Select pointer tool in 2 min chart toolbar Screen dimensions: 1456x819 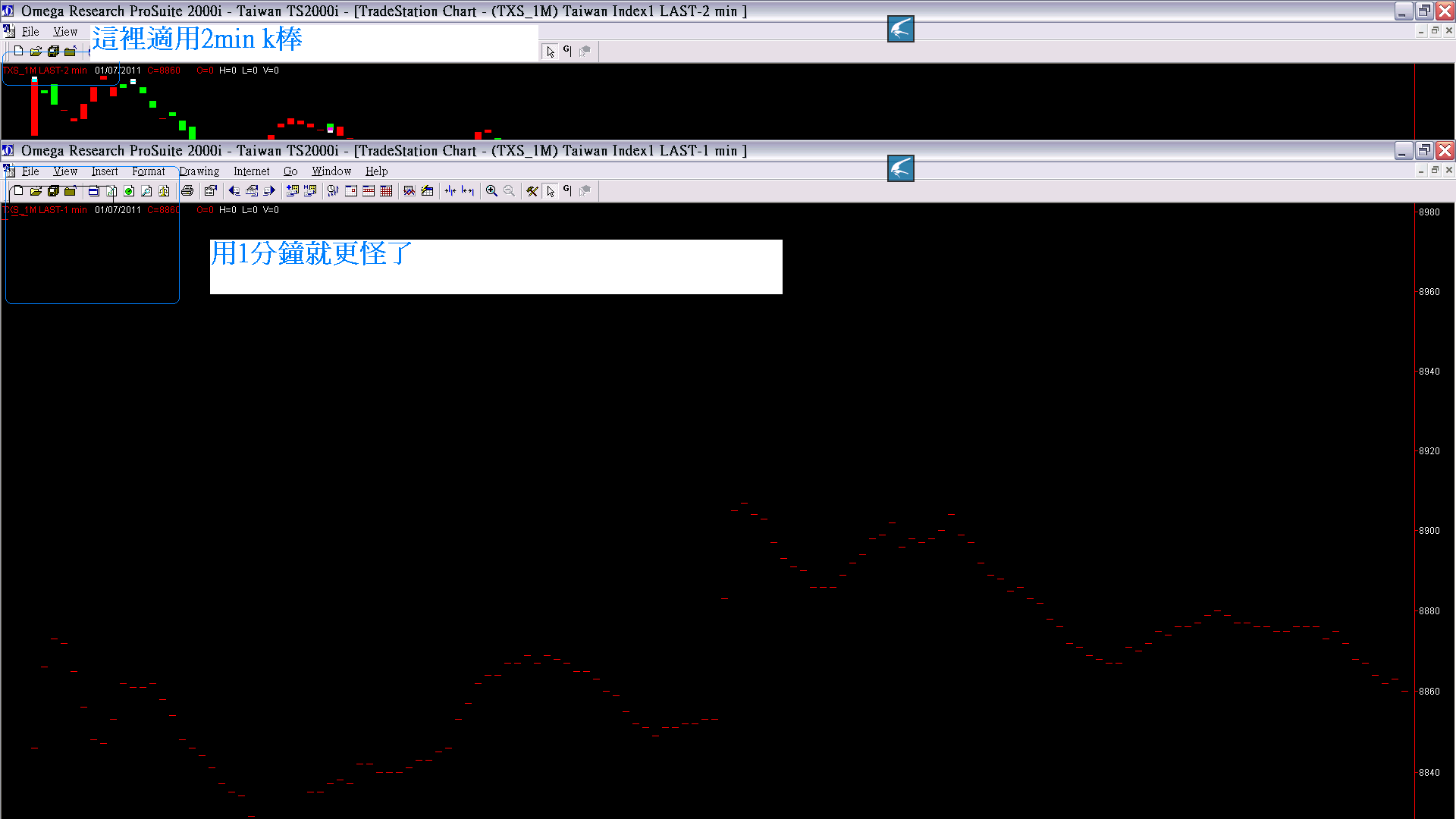[551, 52]
